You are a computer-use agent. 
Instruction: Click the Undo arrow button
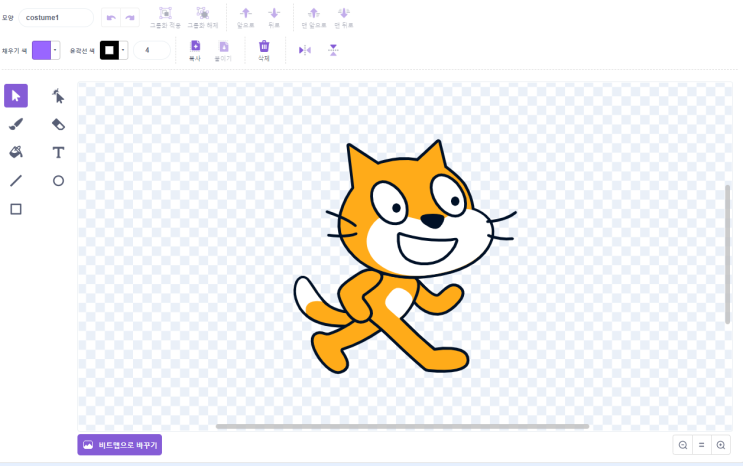111,18
